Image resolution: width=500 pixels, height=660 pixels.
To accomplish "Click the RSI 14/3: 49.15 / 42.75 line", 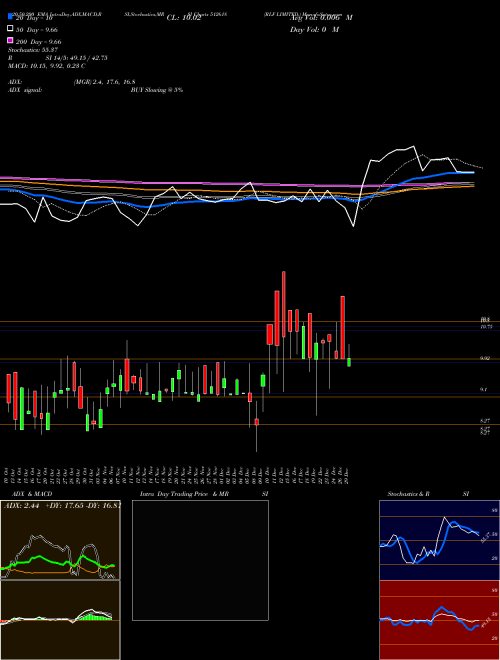I will click(58, 58).
